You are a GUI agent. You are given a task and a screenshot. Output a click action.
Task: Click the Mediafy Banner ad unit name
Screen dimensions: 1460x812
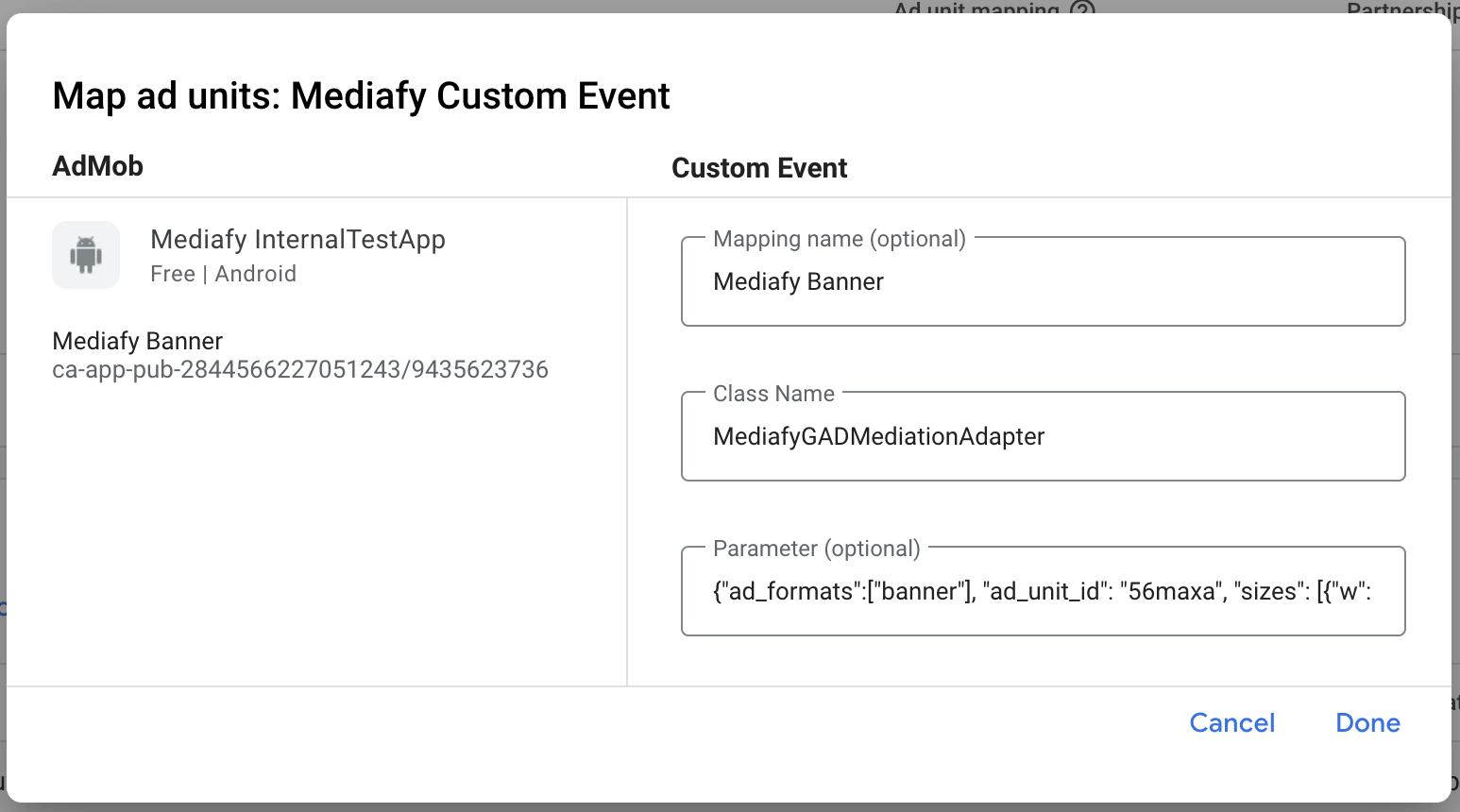tap(138, 341)
